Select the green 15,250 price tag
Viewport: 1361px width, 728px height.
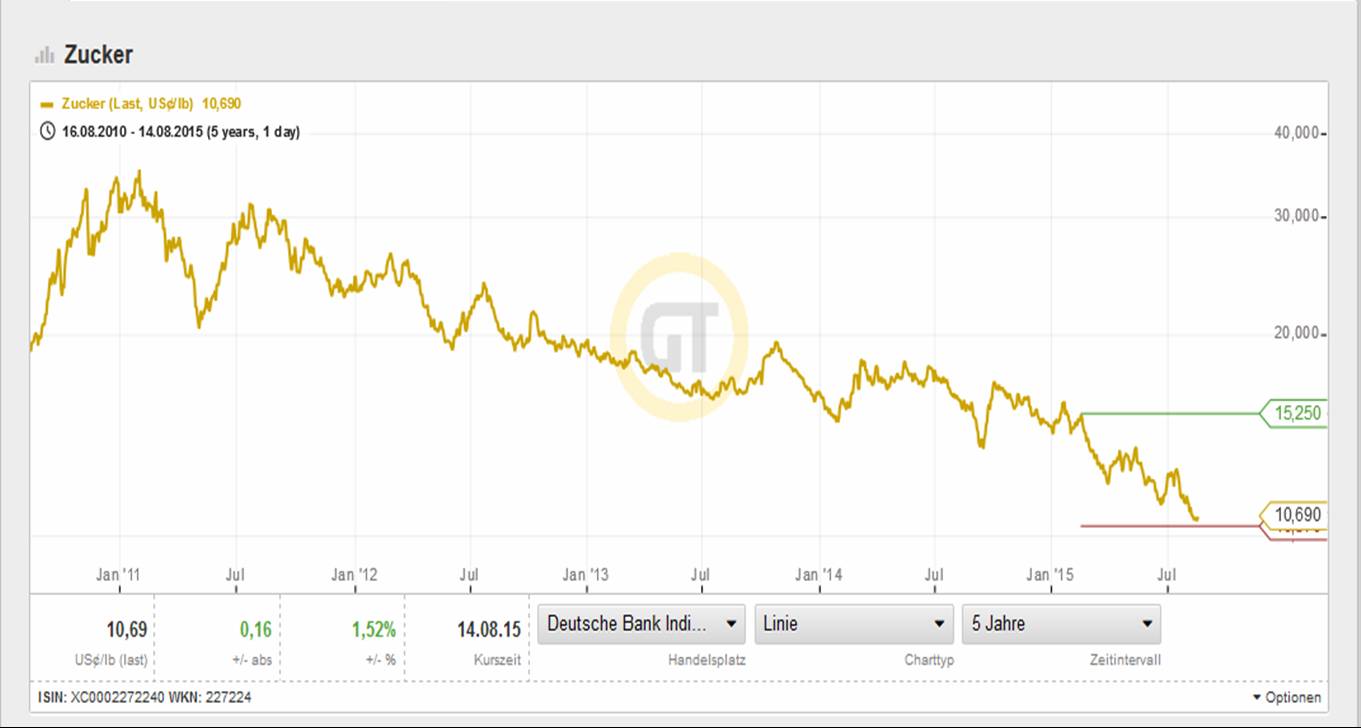(x=1297, y=413)
